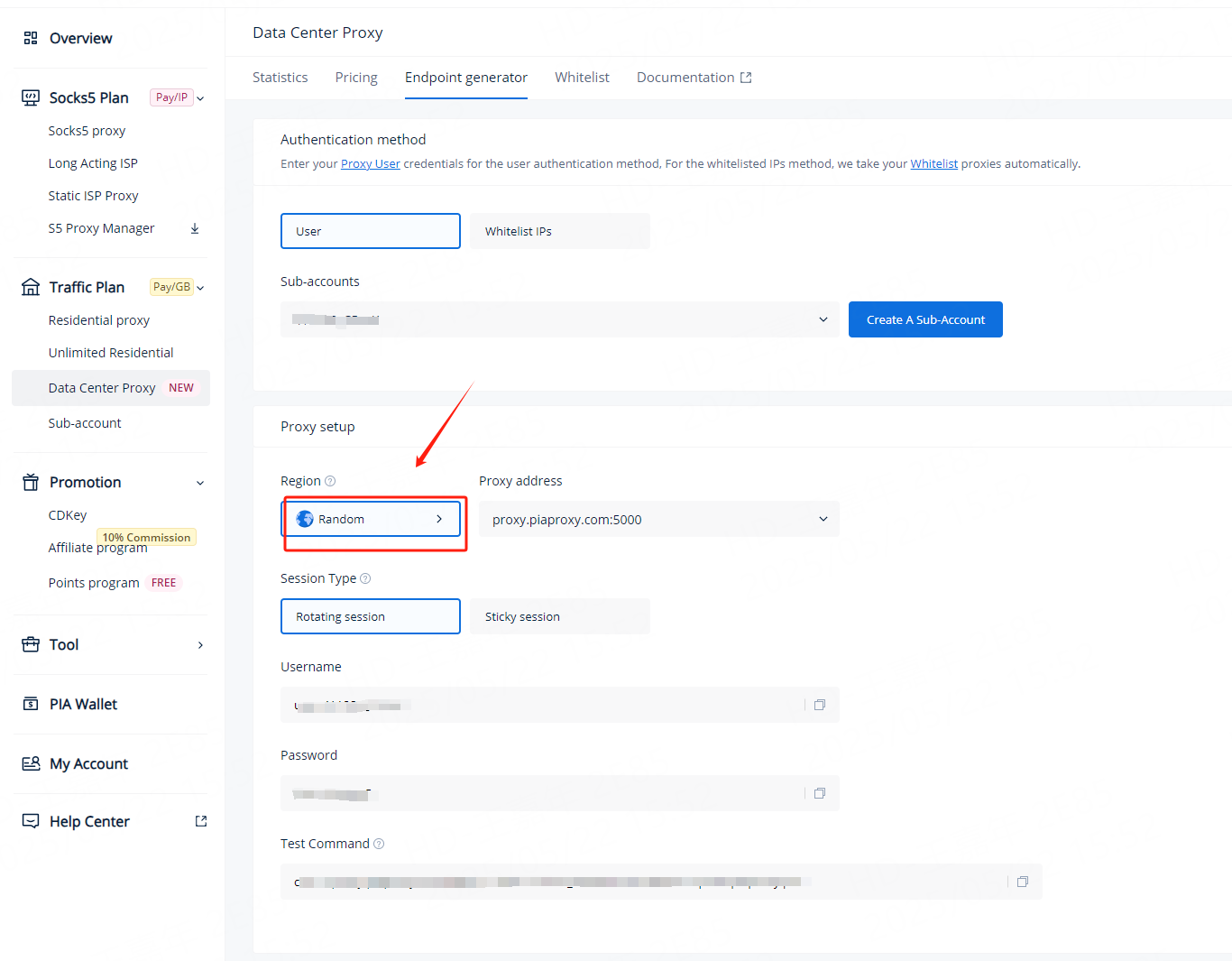Screen dimensions: 1232x961
Task: Open Help Center external link icon
Action: click(201, 821)
